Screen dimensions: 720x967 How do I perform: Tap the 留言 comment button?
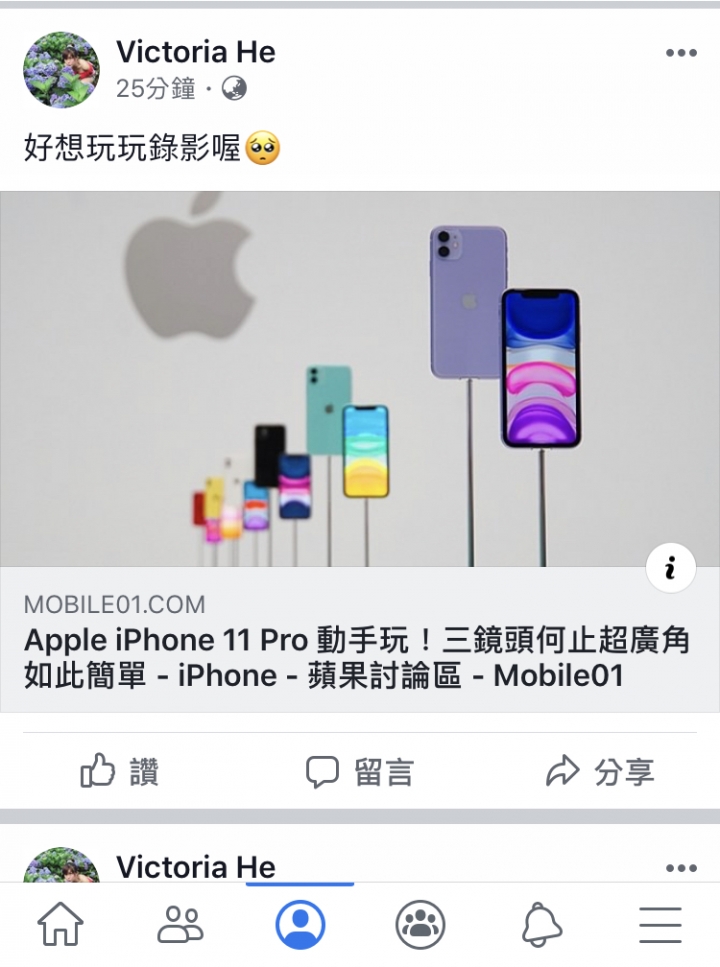[x=360, y=772]
